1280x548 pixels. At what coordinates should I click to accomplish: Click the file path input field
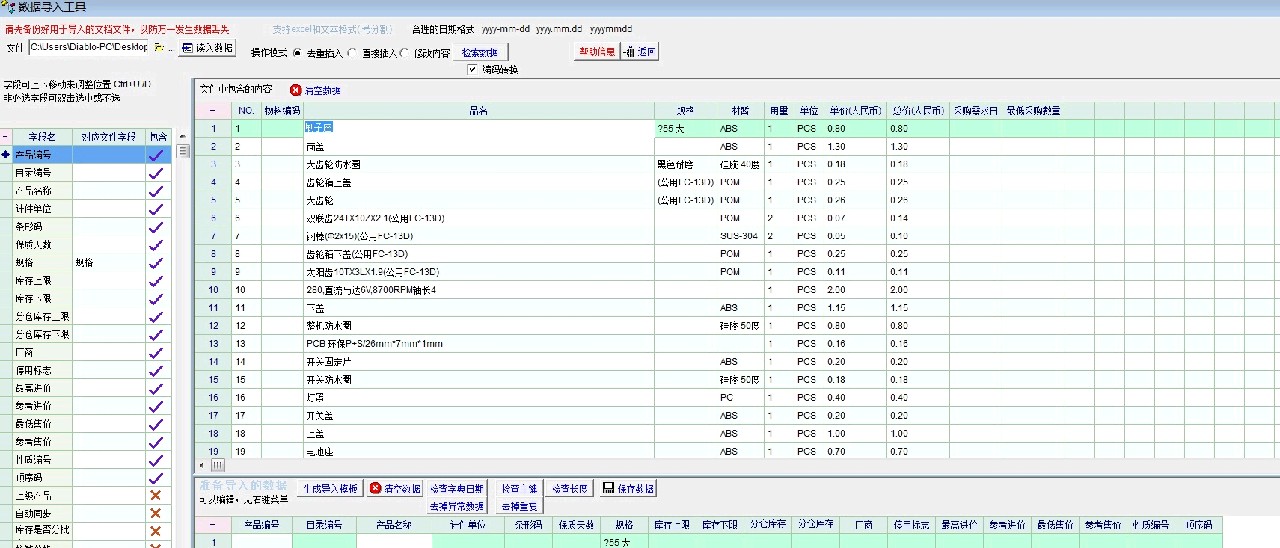88,47
